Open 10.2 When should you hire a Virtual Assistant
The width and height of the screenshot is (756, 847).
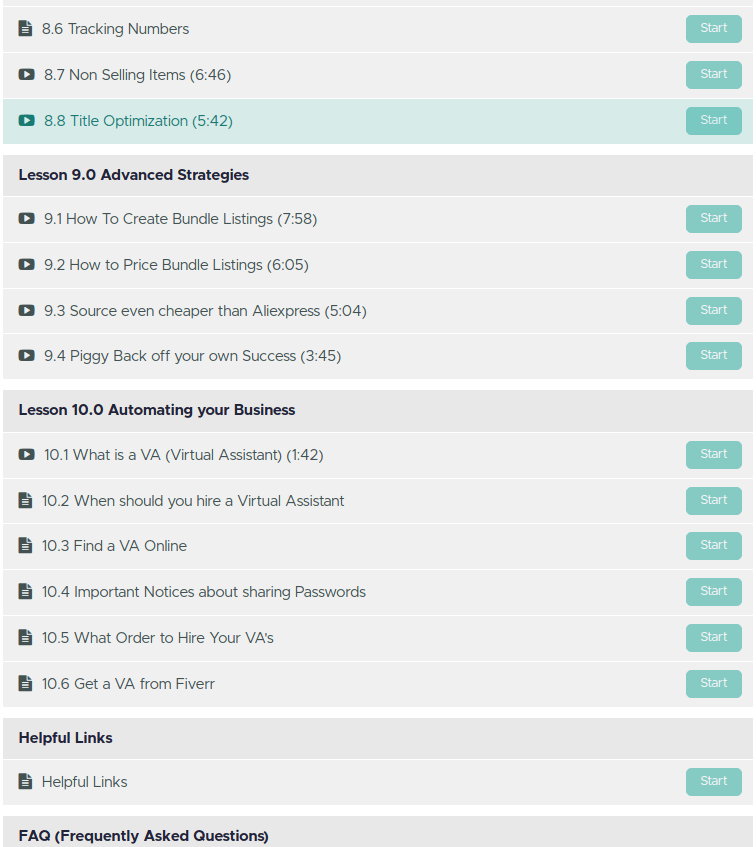click(193, 501)
